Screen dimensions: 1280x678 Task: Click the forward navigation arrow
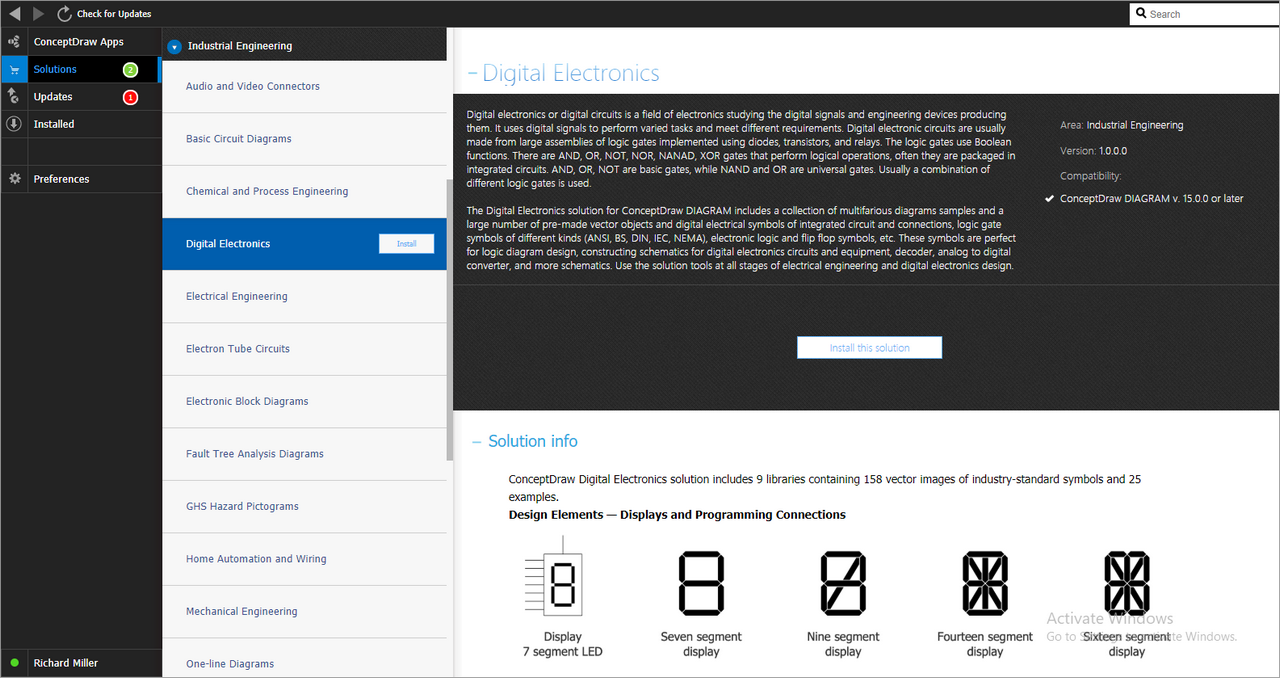pyautogui.click(x=38, y=14)
